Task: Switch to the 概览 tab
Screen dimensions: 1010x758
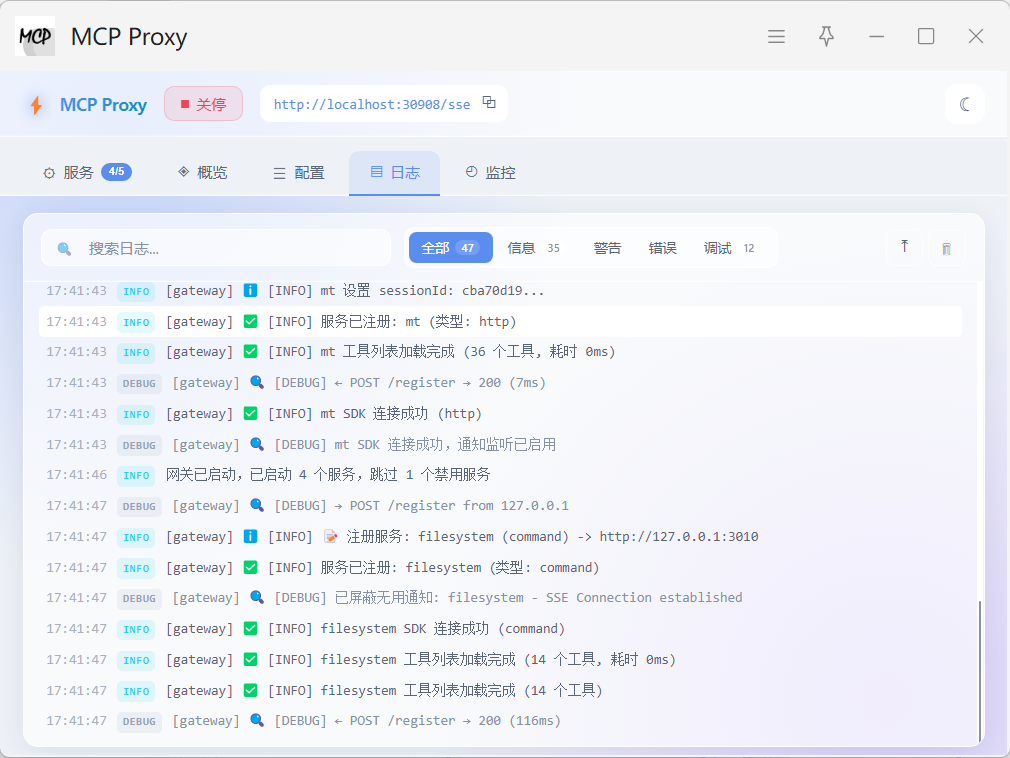Action: (203, 173)
